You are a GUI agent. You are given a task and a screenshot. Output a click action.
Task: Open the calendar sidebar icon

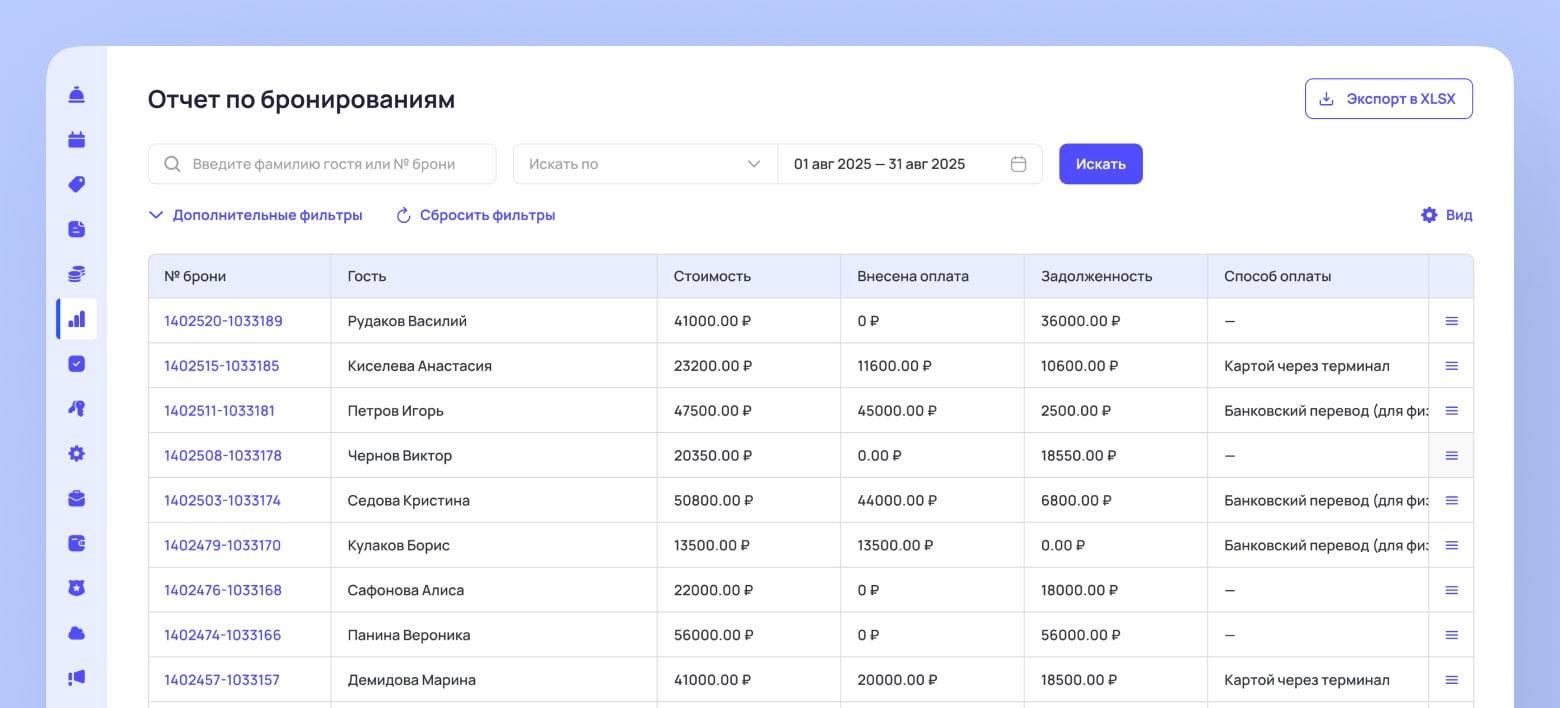click(76, 140)
